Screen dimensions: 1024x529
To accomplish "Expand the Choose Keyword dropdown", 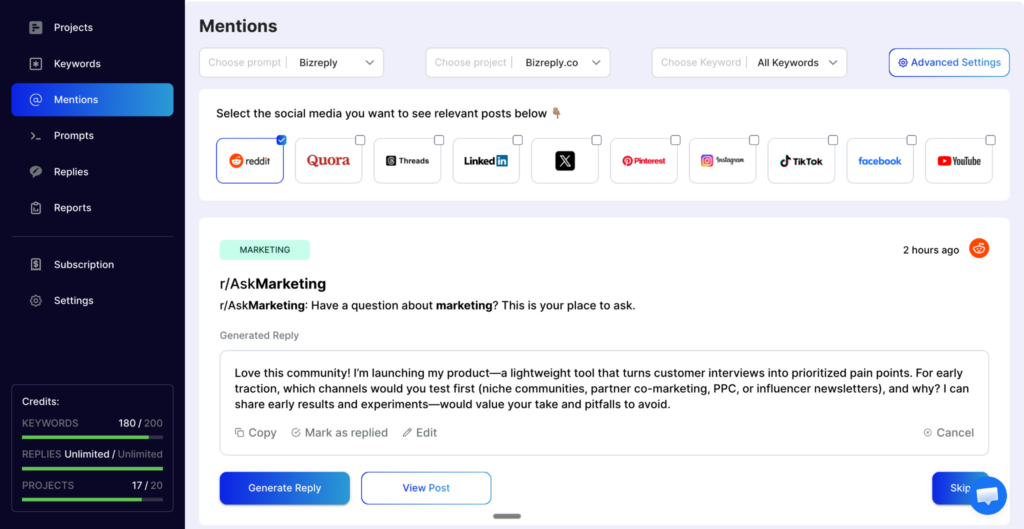I will [749, 63].
